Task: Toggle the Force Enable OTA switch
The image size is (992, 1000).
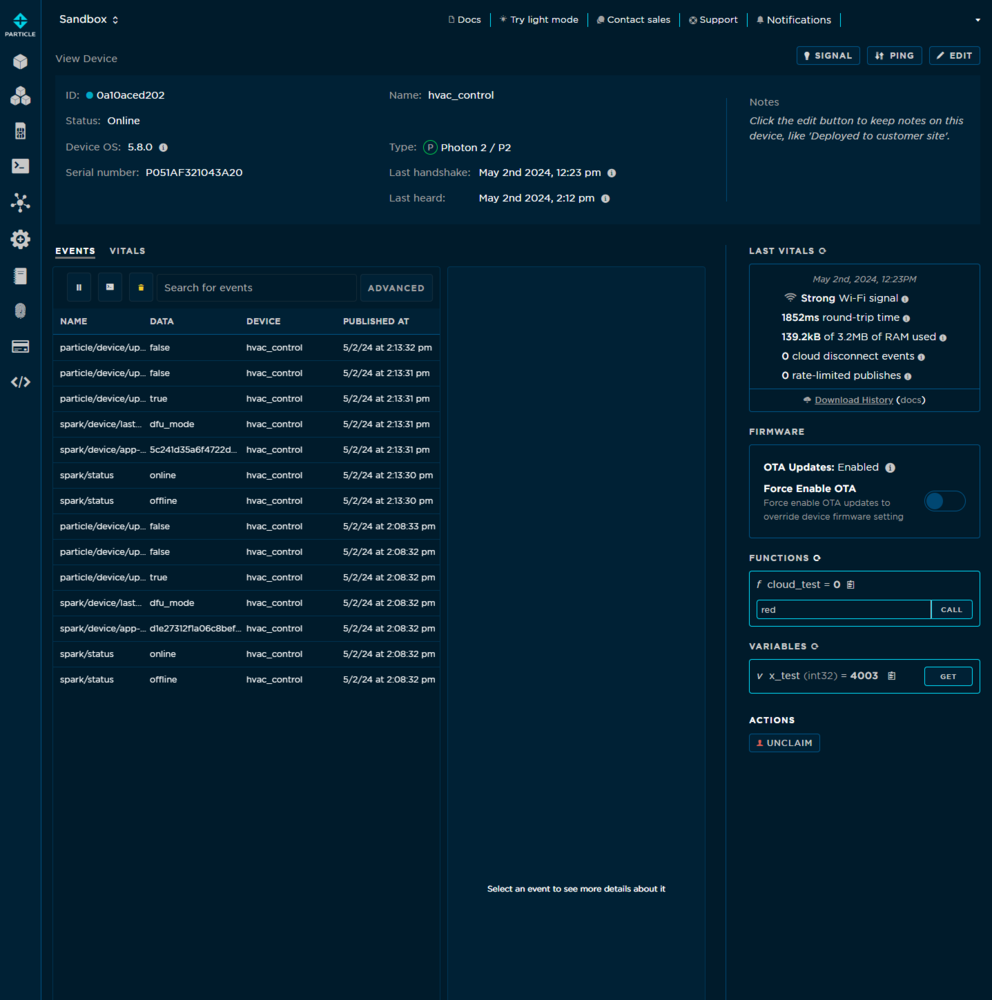Action: (x=944, y=501)
